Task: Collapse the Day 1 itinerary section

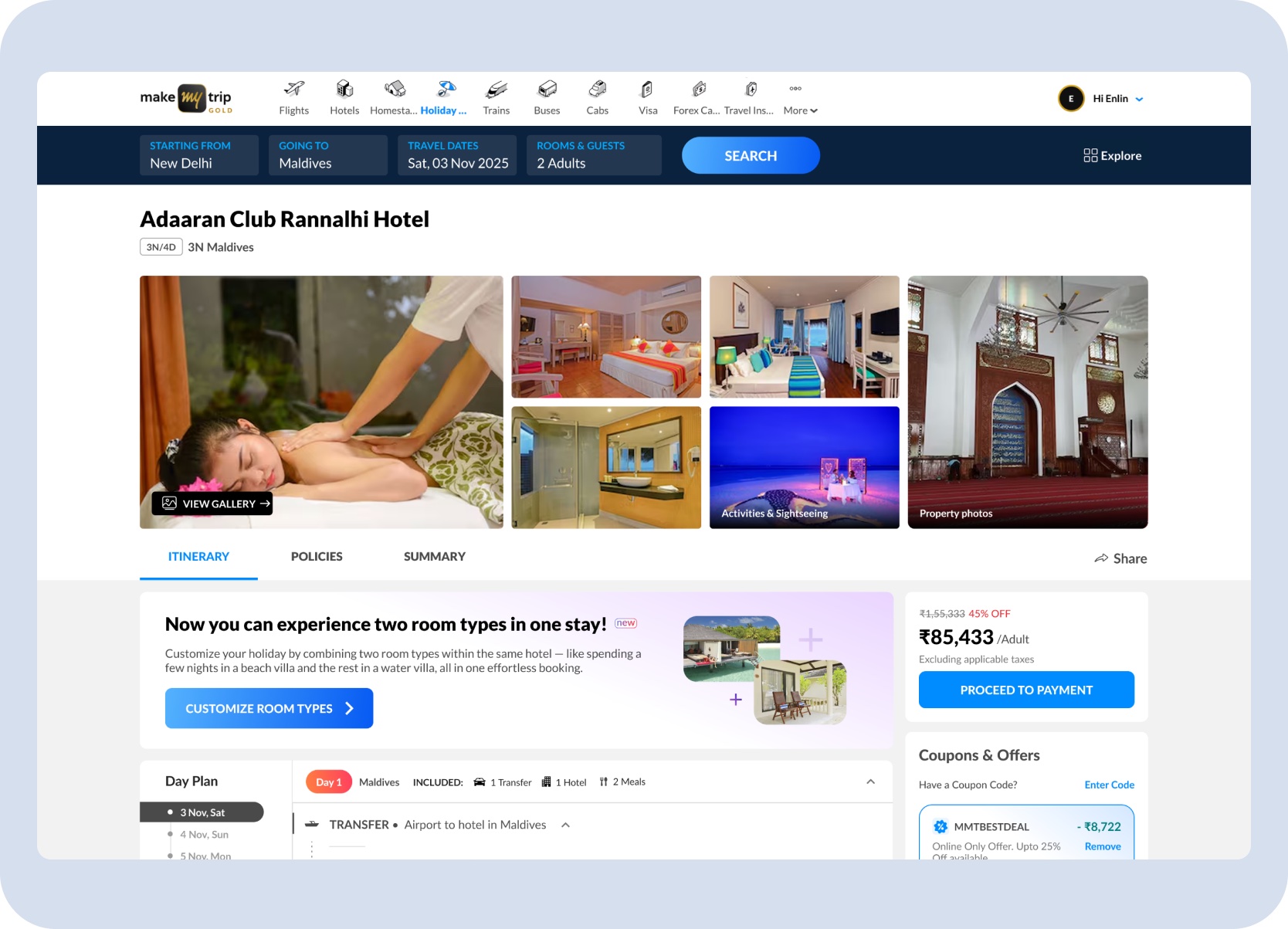Action: [870, 782]
